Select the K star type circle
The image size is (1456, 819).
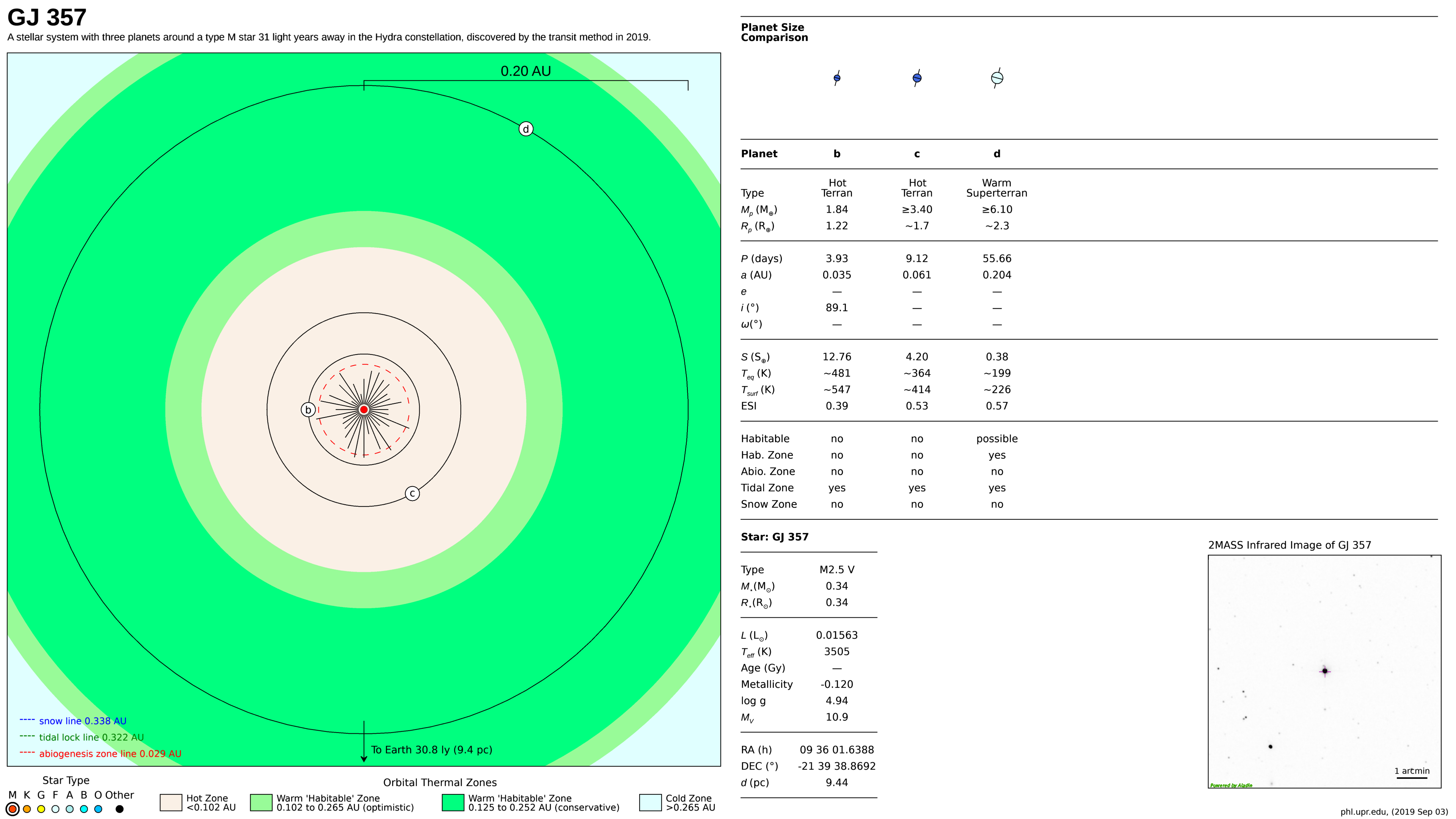click(27, 809)
